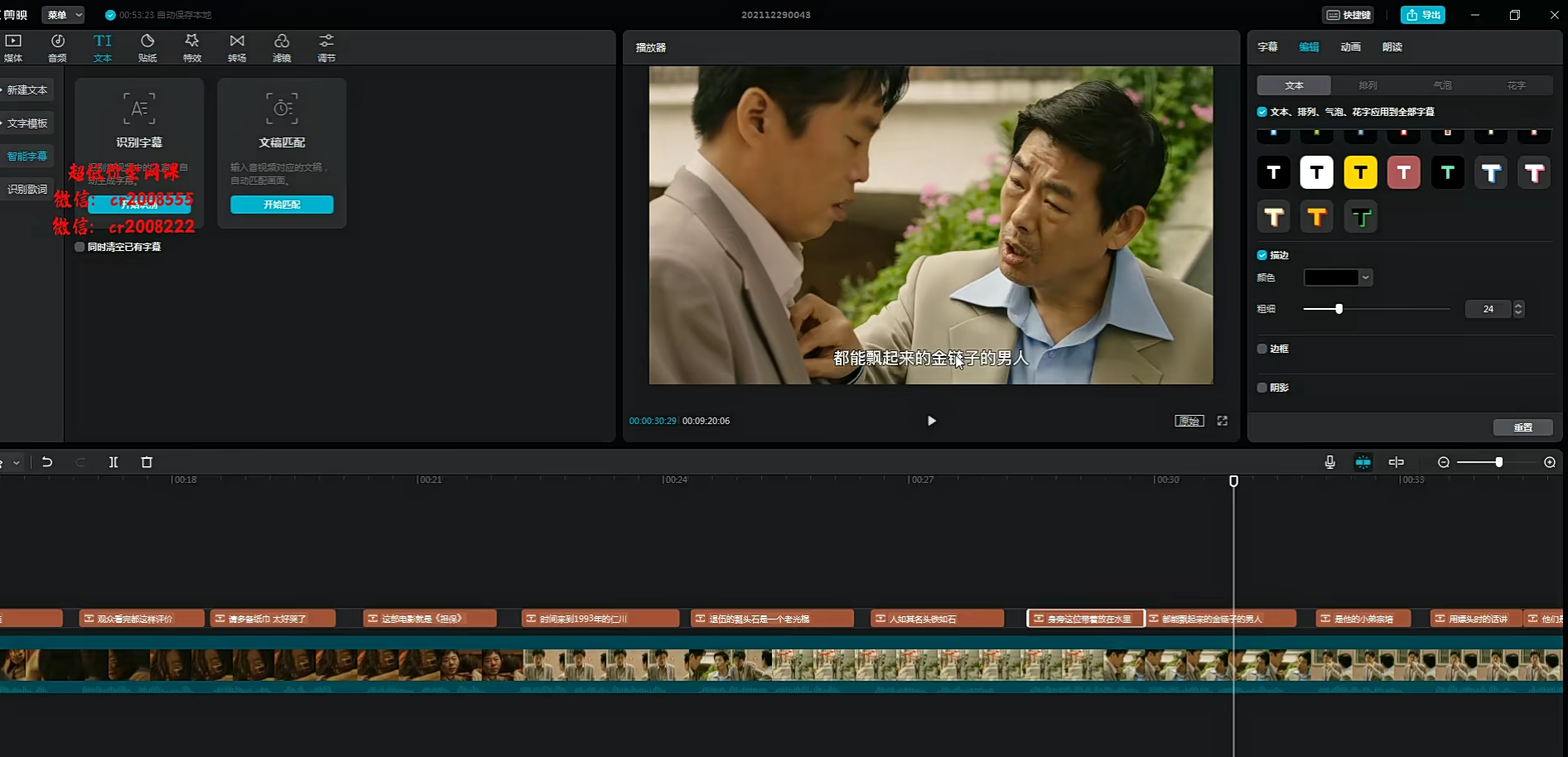Open the 贴纸 stickers panel icon
The height and width of the screenshot is (757, 1568).
pos(147,47)
